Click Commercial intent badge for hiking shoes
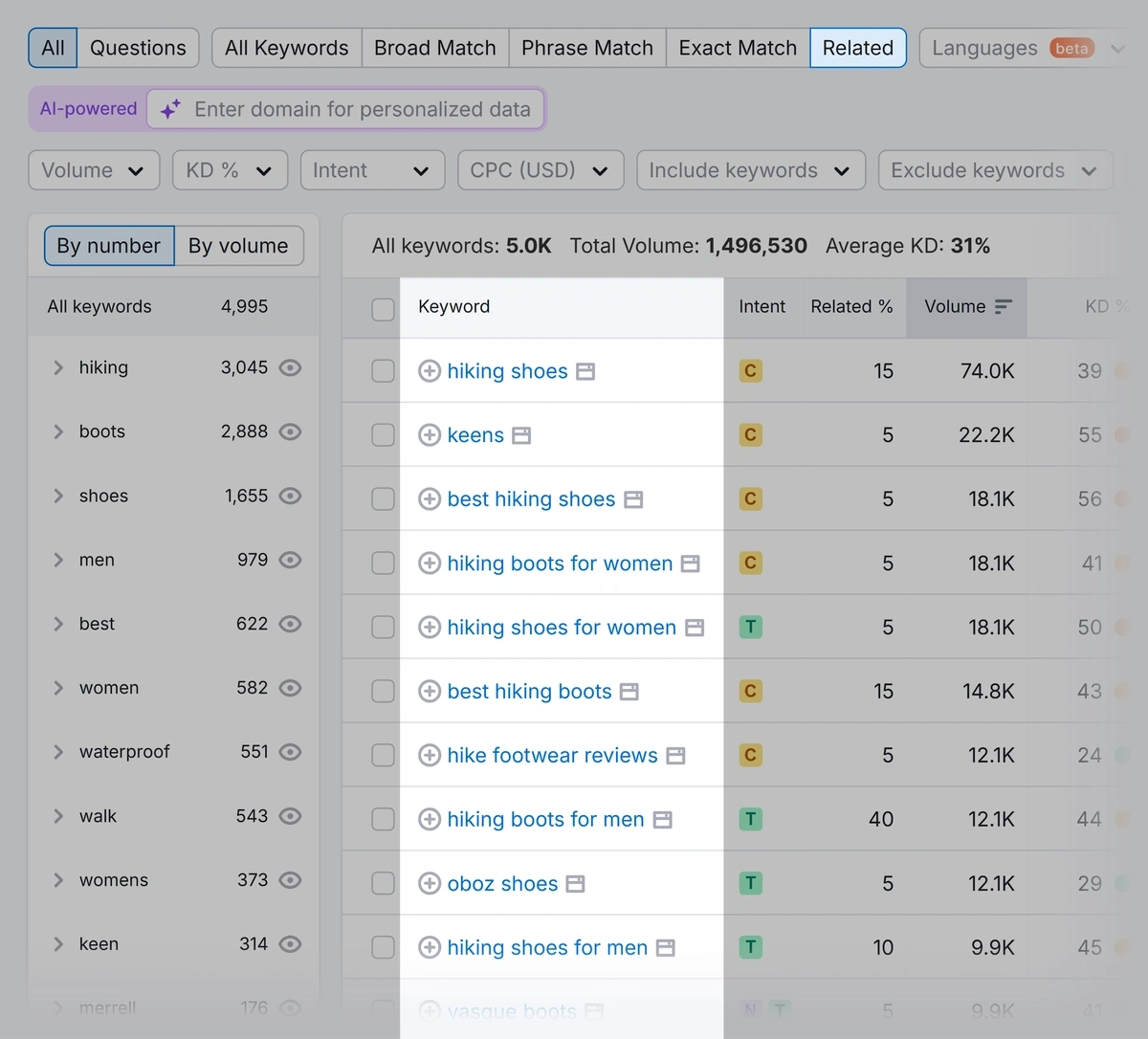This screenshot has width=1148, height=1039. [x=751, y=371]
